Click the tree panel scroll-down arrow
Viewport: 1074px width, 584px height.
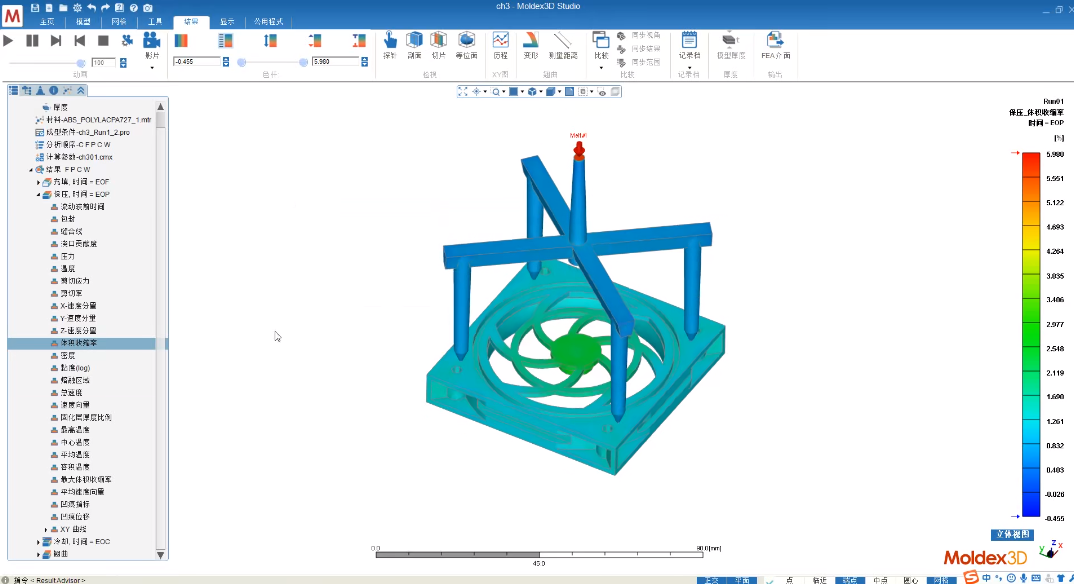tap(161, 555)
